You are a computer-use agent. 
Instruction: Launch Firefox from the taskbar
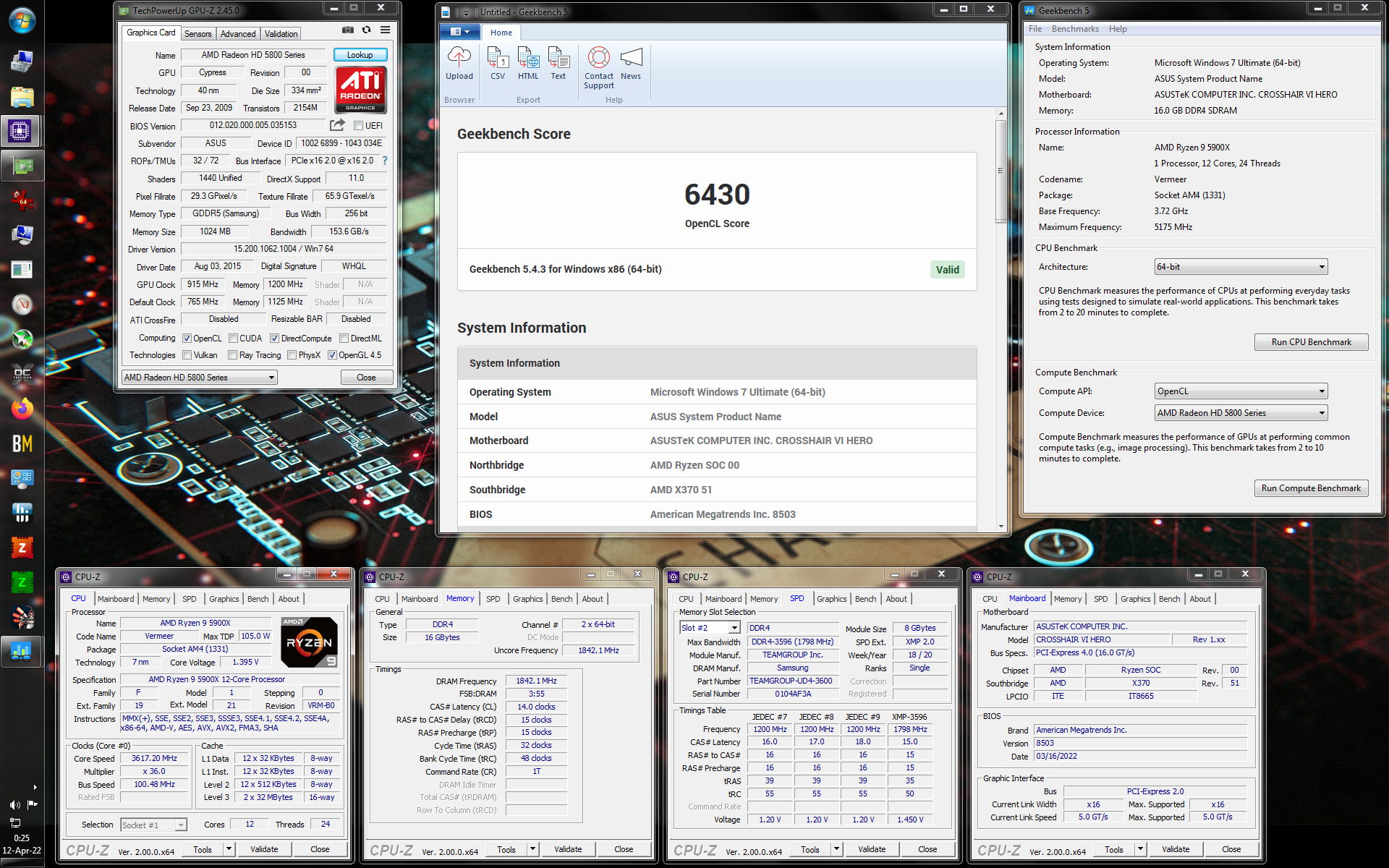coord(22,409)
